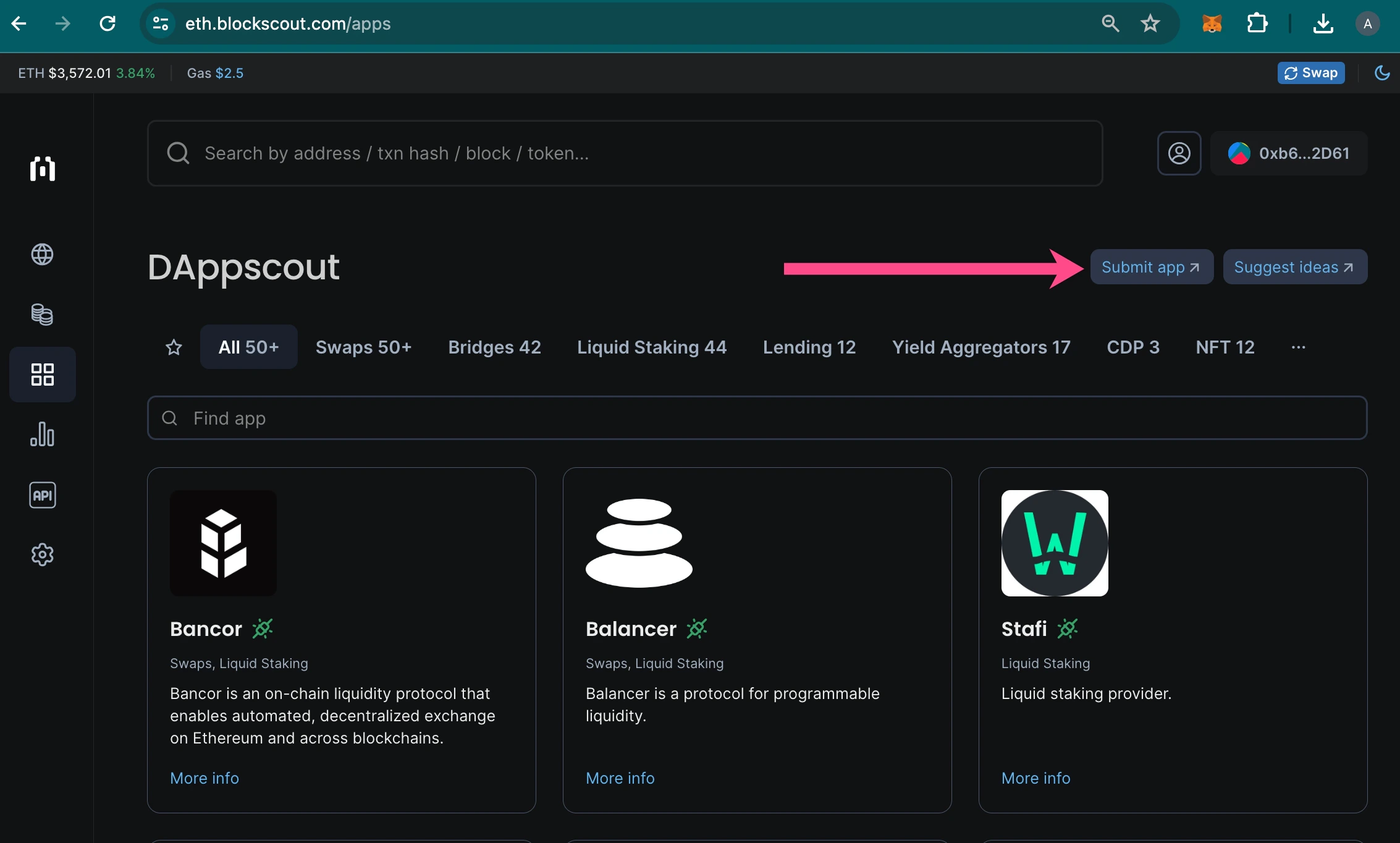Open Charts & stats bar icon
Screen dimensions: 1400x843
coord(42,434)
